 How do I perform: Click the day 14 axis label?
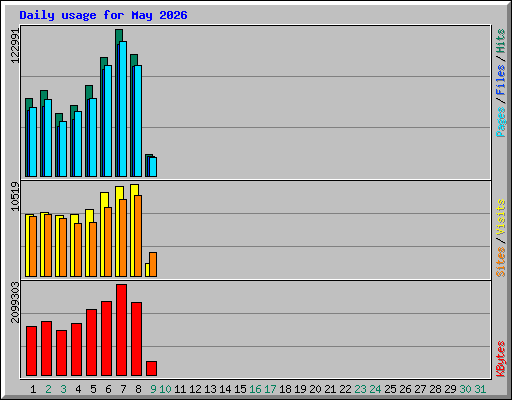point(225,389)
